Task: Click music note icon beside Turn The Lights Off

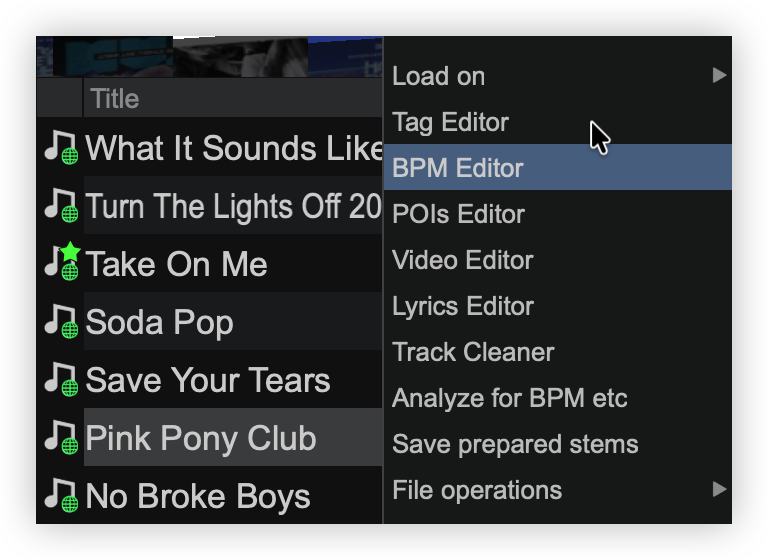Action: click(x=61, y=206)
